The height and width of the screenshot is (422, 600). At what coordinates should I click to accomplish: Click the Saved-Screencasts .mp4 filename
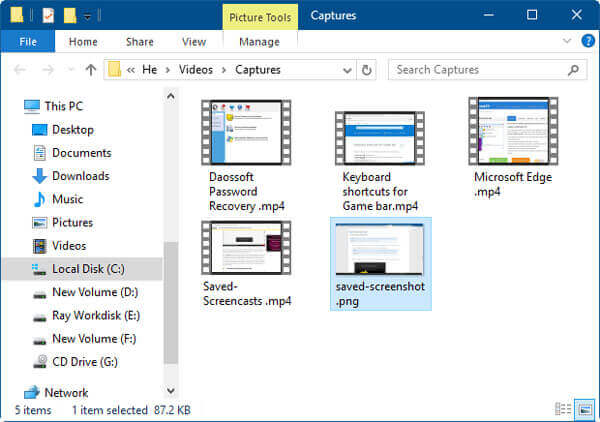(x=247, y=294)
